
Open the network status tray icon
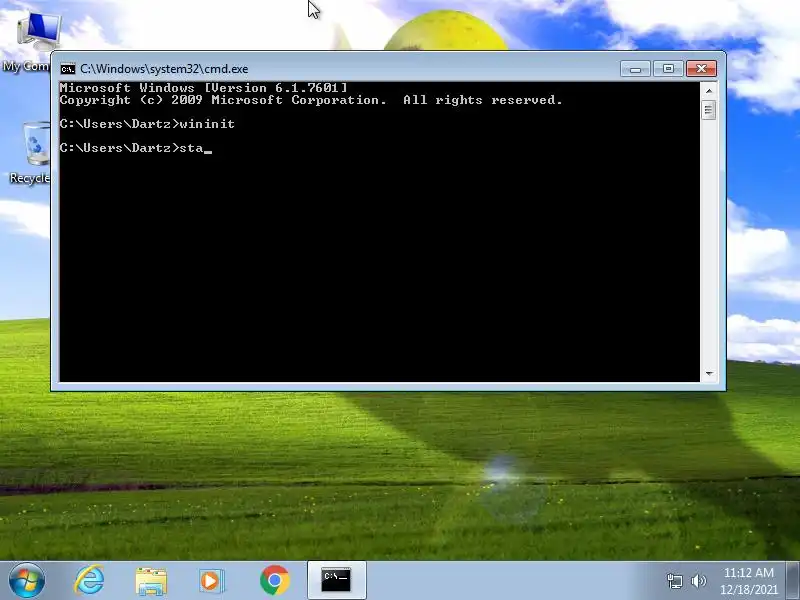(674, 581)
